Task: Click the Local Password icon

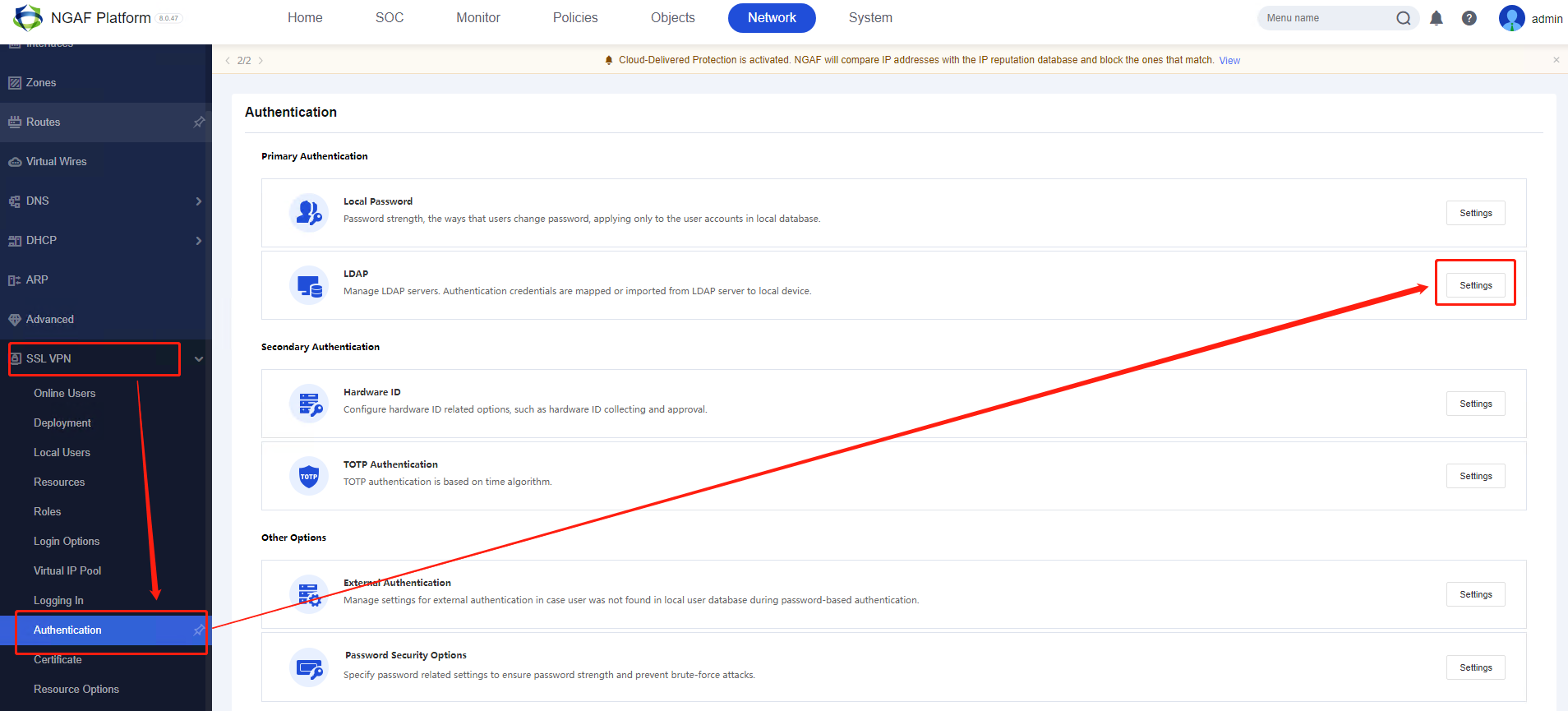Action: click(x=309, y=213)
